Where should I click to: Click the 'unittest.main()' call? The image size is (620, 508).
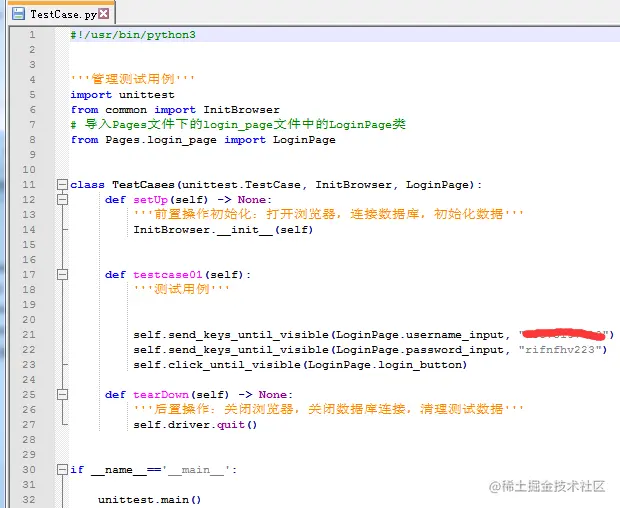[149, 500]
